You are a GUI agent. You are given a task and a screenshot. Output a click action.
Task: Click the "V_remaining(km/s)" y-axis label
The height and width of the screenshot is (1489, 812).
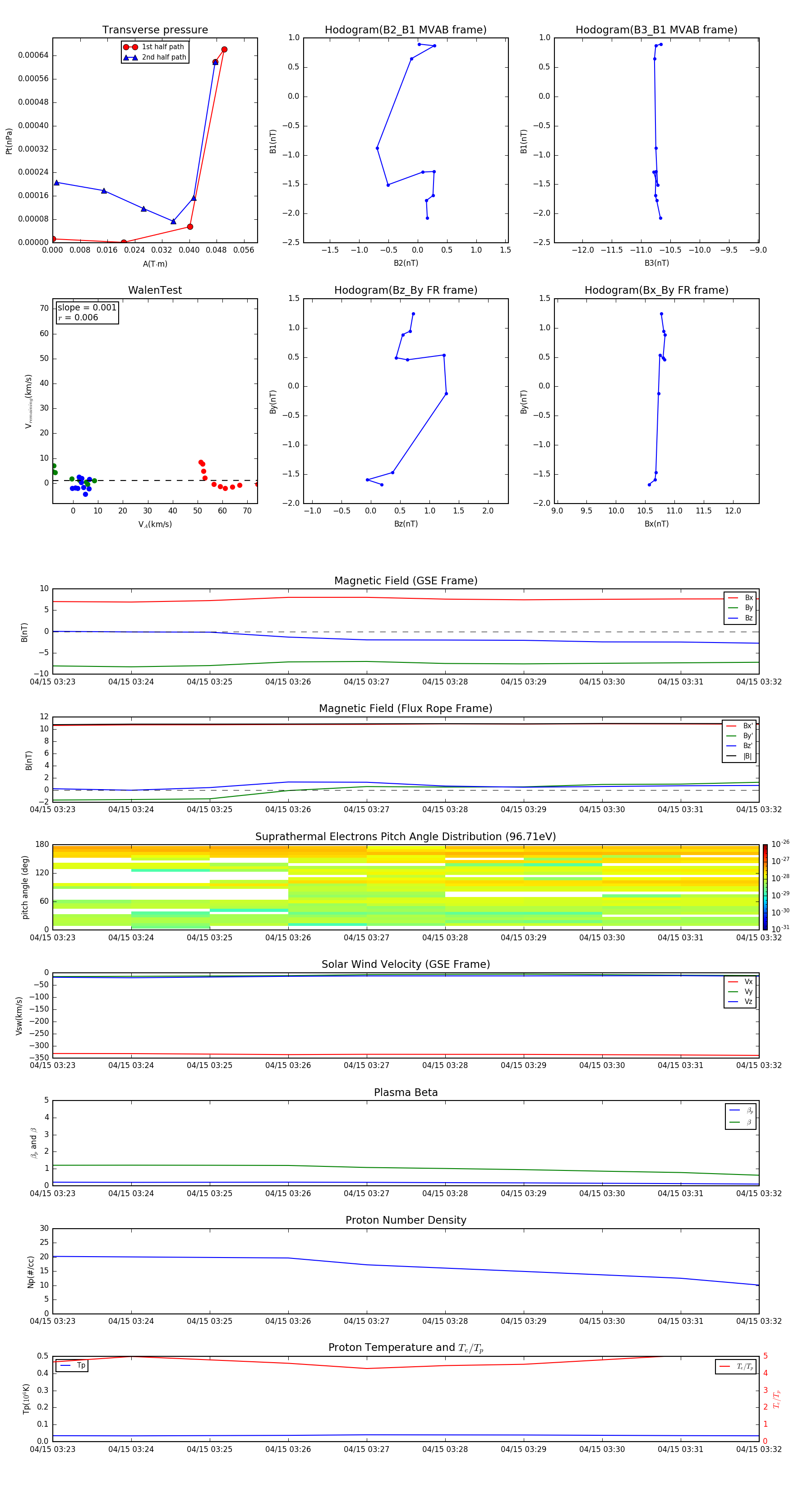[28, 401]
